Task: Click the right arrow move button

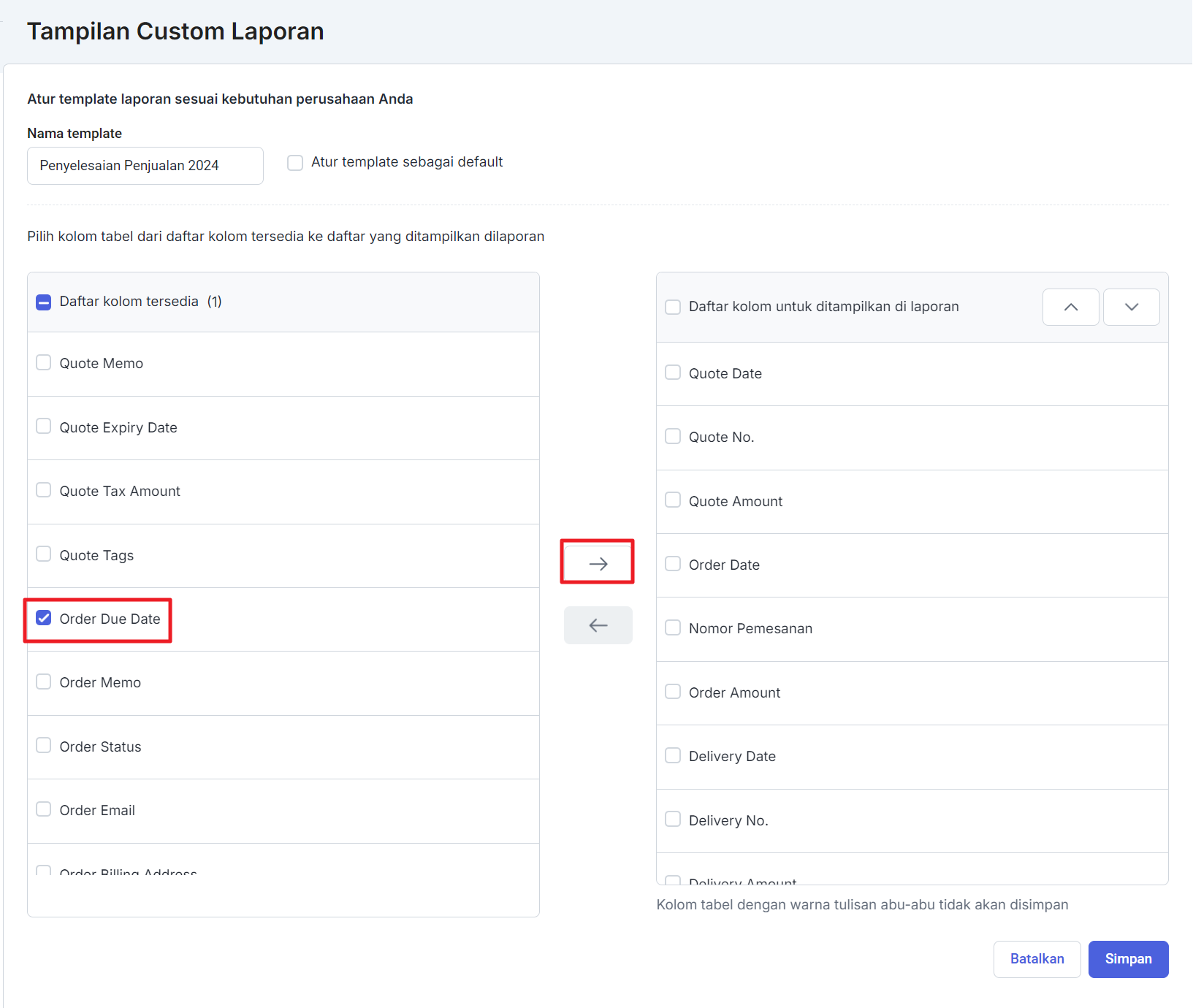Action: pos(598,563)
